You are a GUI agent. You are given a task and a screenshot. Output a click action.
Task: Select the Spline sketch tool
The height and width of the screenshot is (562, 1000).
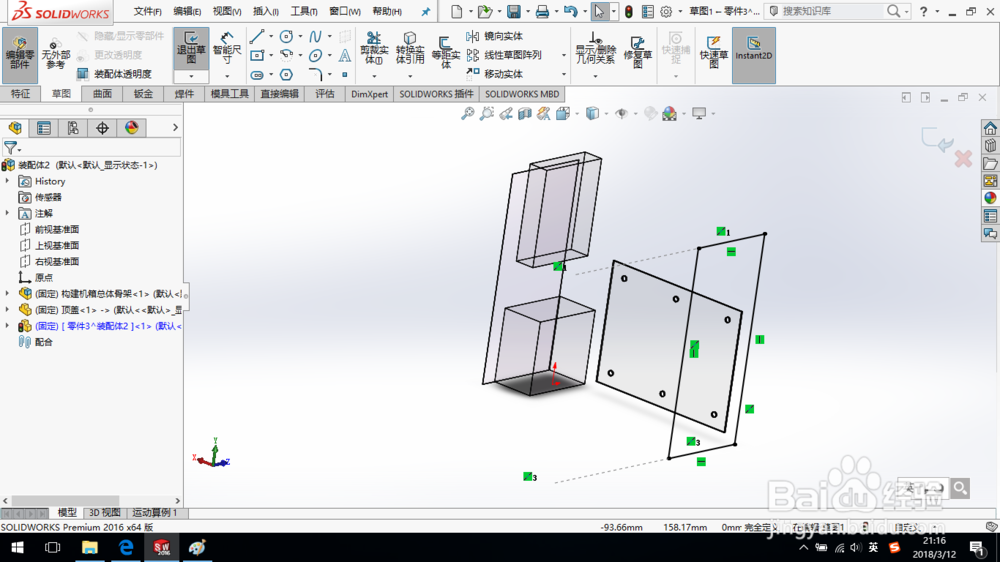pyautogui.click(x=315, y=36)
